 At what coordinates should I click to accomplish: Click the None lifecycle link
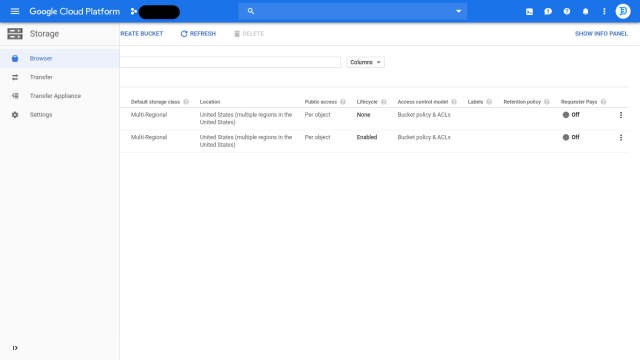click(363, 115)
